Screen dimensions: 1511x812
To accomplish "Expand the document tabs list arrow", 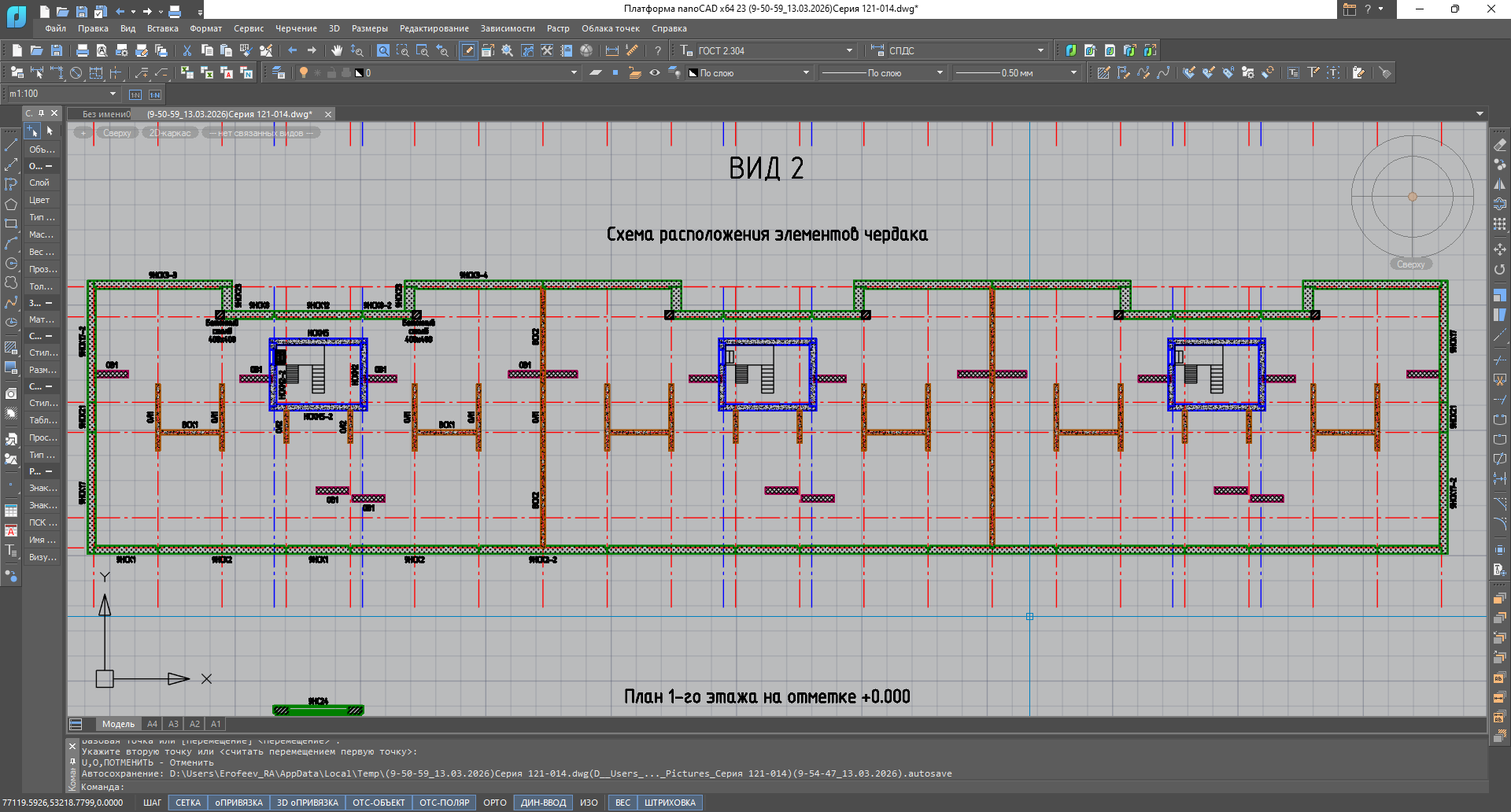I will [1480, 114].
